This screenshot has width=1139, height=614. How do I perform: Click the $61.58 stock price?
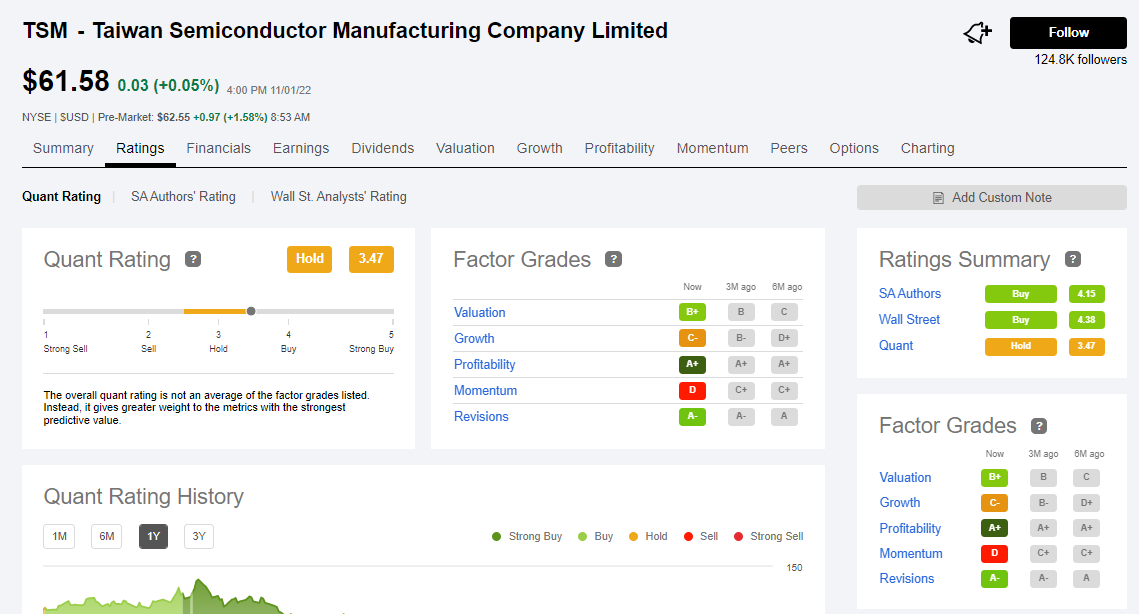[x=66, y=81]
